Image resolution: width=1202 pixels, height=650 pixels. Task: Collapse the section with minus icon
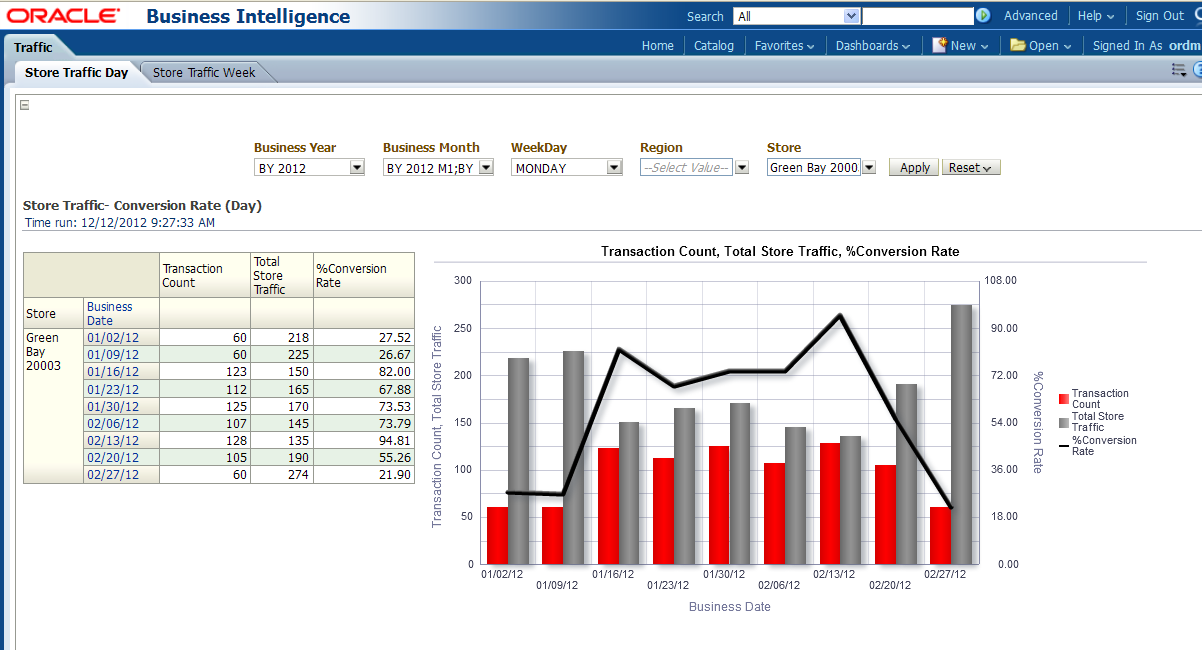coord(25,105)
